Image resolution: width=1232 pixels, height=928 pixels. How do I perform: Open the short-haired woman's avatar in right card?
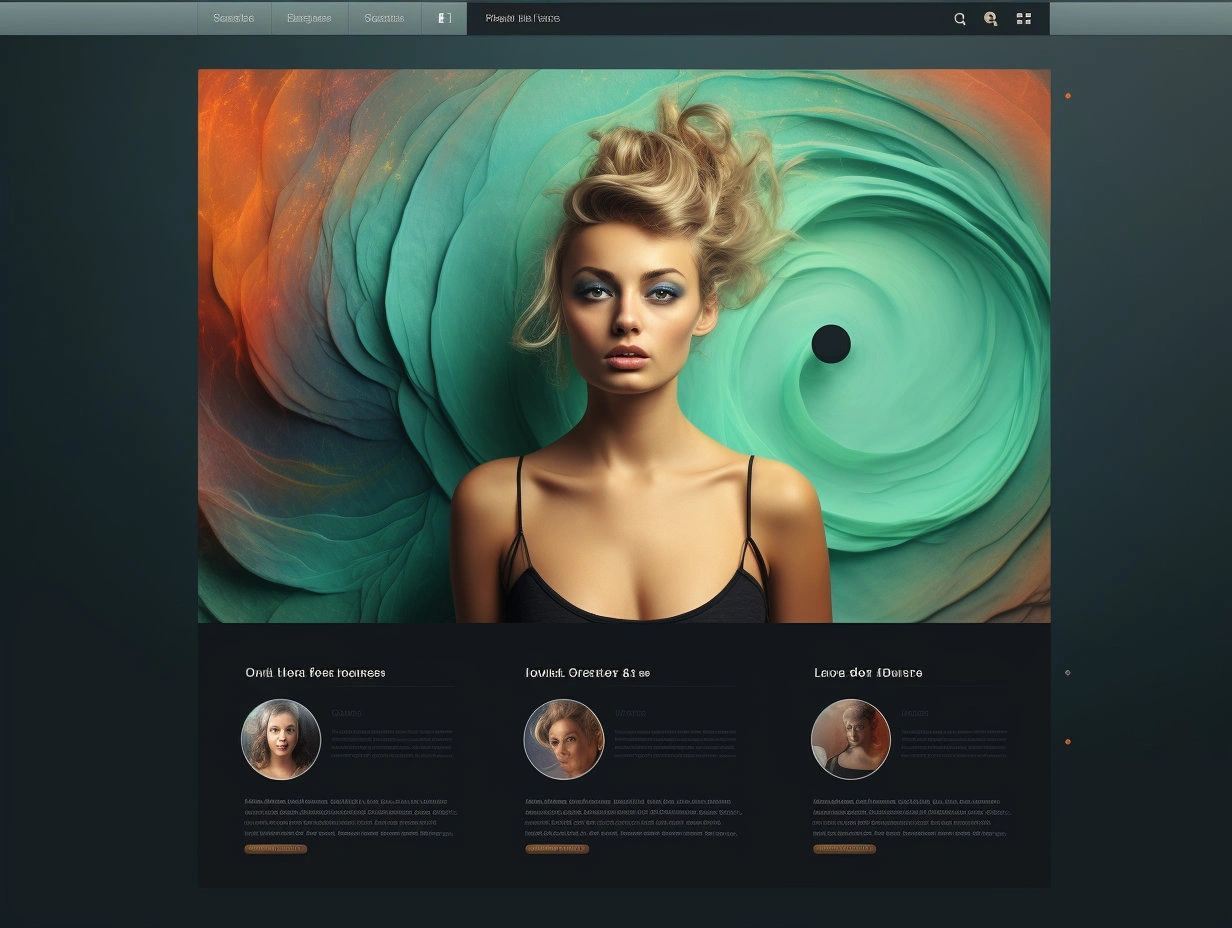coord(850,739)
